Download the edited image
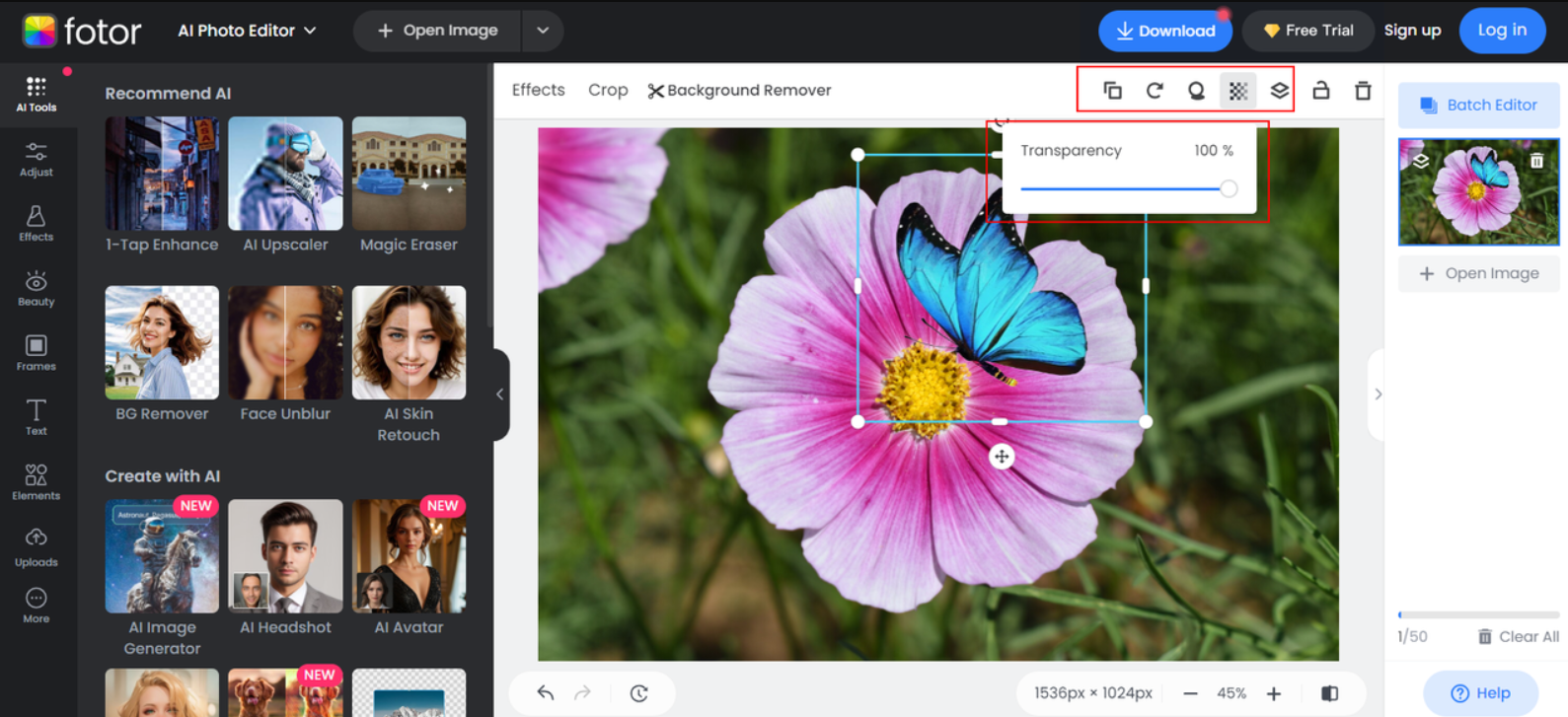This screenshot has width=1568, height=717. point(1165,31)
